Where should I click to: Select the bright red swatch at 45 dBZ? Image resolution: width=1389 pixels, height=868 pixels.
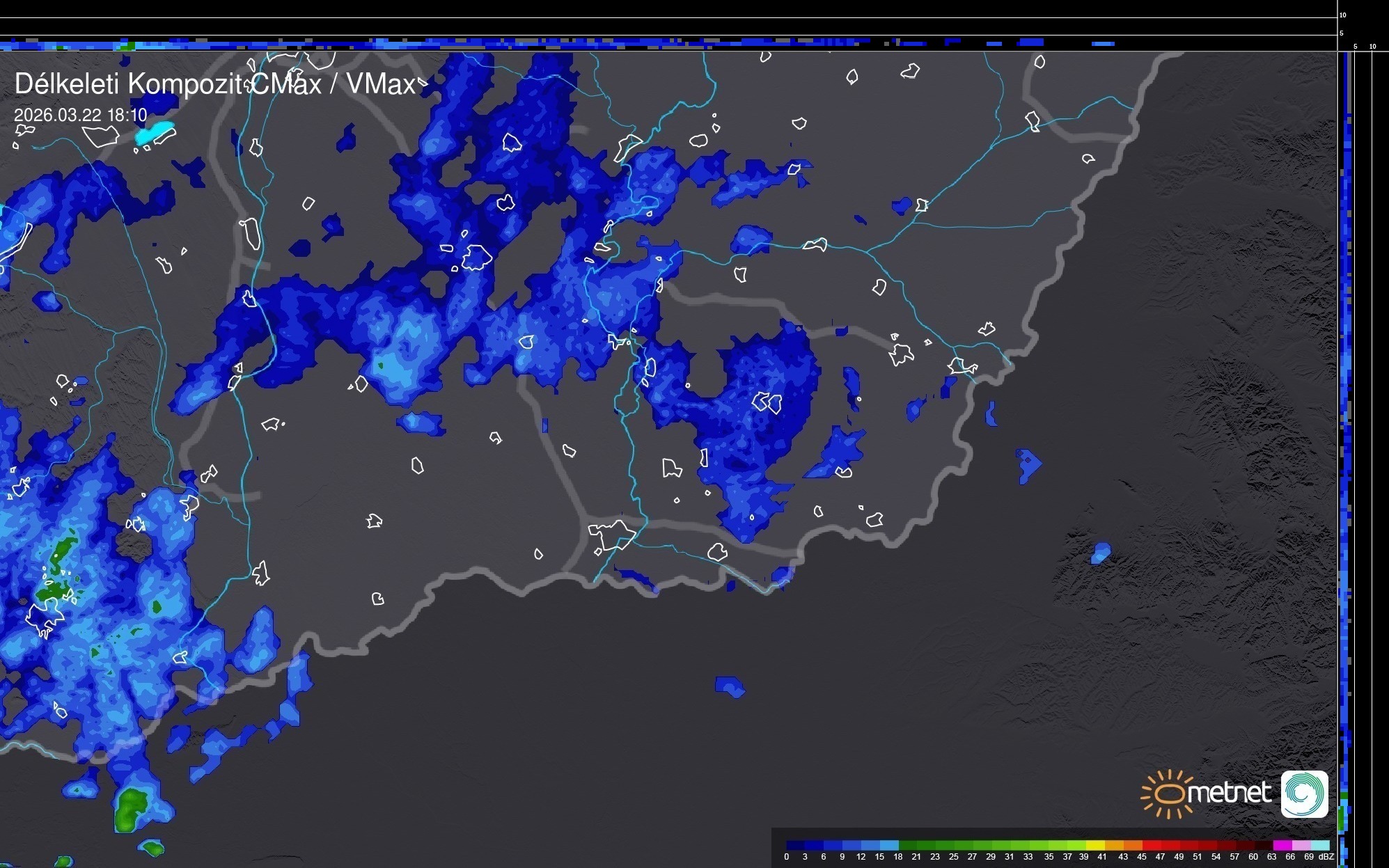click(1152, 845)
